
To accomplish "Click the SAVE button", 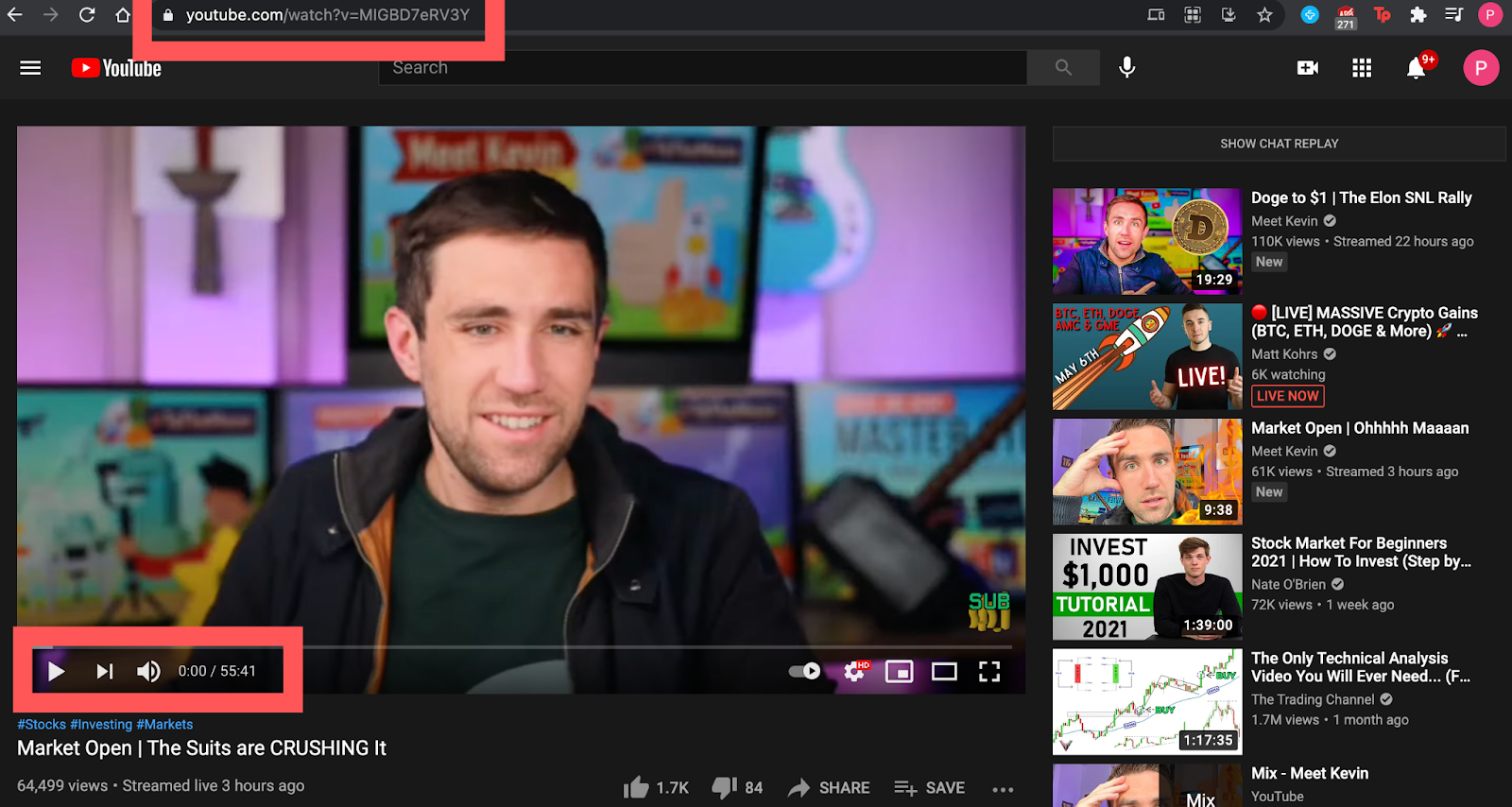I will point(929,787).
